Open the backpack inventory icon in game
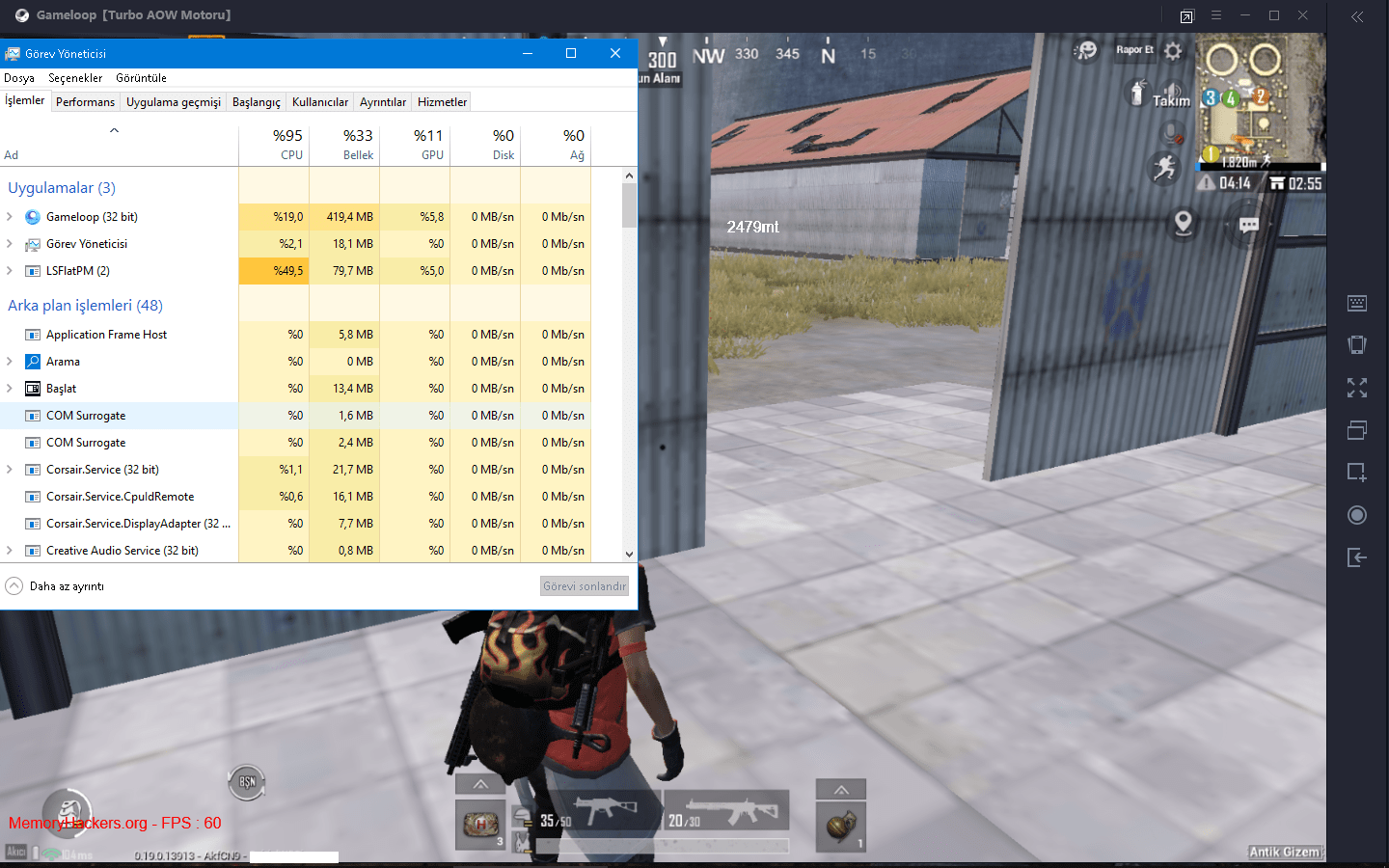 point(480,825)
